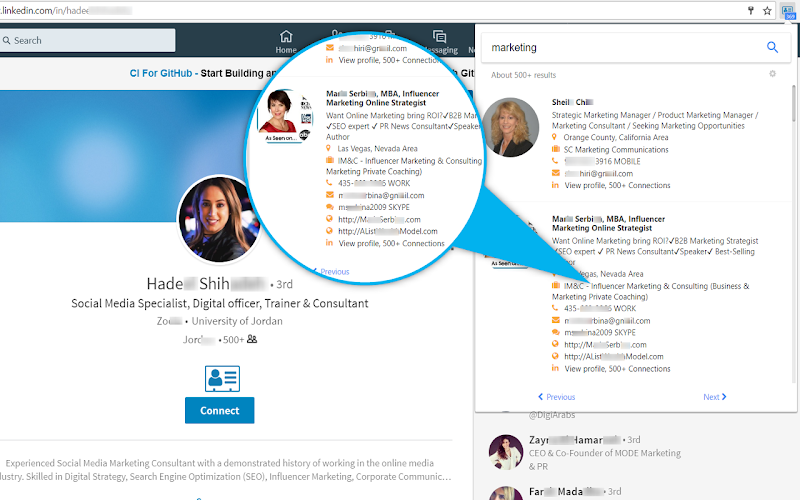Image resolution: width=800 pixels, height=500 pixels.
Task: Click the browser address bar URL
Action: (x=66, y=11)
